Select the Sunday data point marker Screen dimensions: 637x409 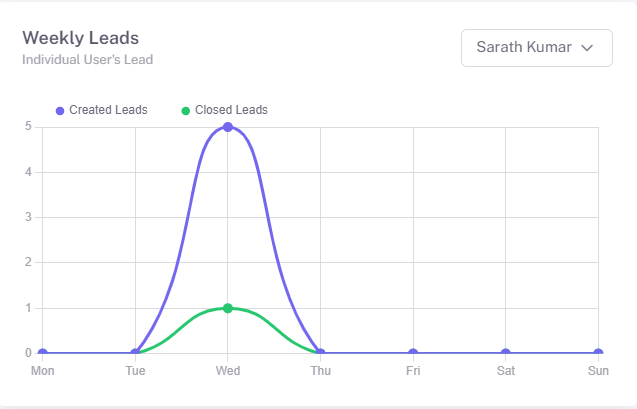[598, 353]
